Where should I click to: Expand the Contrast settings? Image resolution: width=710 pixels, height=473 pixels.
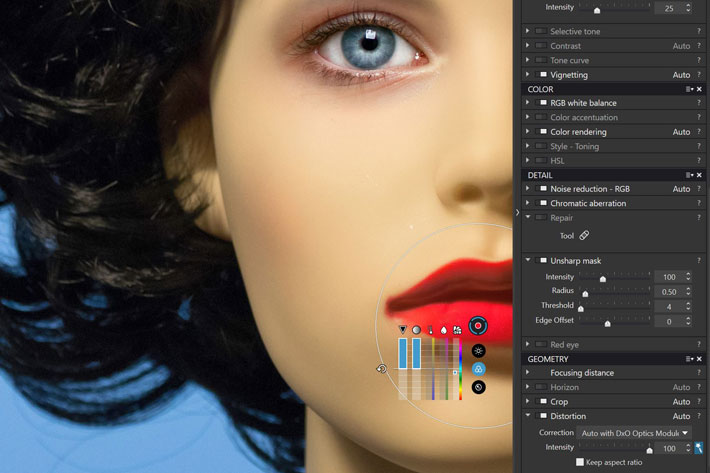click(x=528, y=46)
